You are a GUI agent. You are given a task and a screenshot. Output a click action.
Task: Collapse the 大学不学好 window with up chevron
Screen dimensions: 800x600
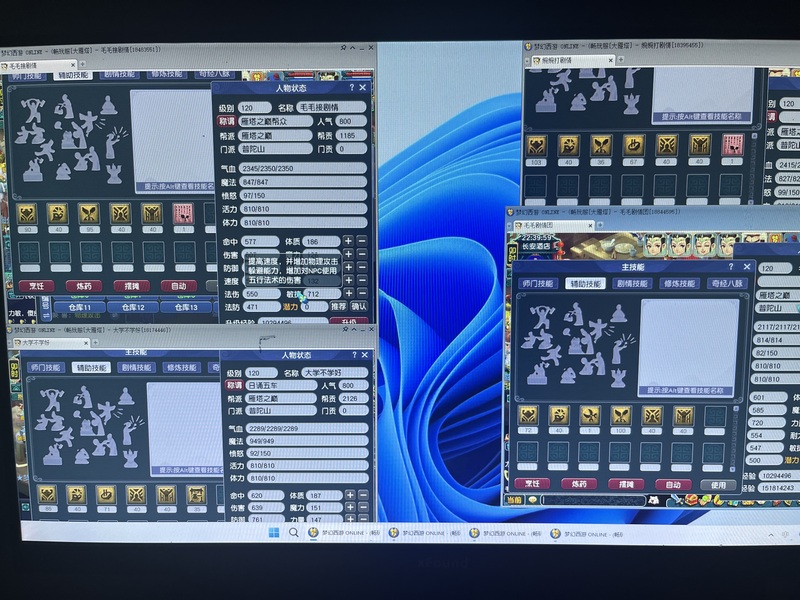coord(354,330)
